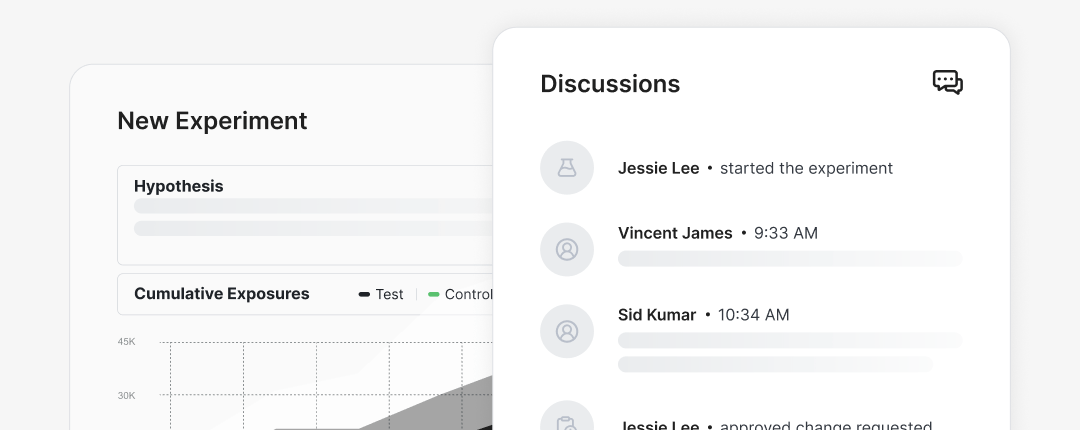Viewport: 1080px width, 430px height.
Task: Select the green Control legend marker
Action: [x=434, y=294]
